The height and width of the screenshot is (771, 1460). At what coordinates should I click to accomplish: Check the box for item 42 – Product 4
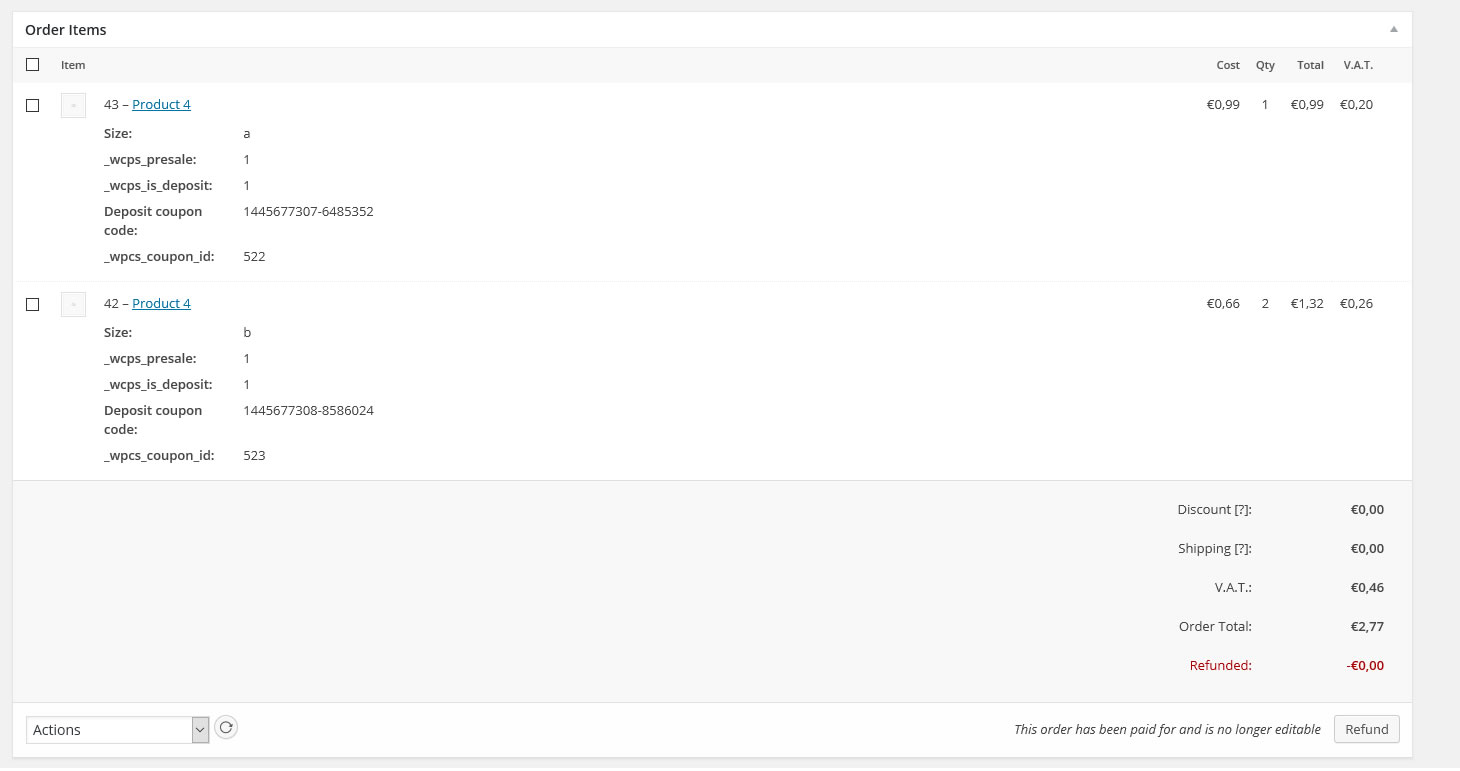(33, 304)
